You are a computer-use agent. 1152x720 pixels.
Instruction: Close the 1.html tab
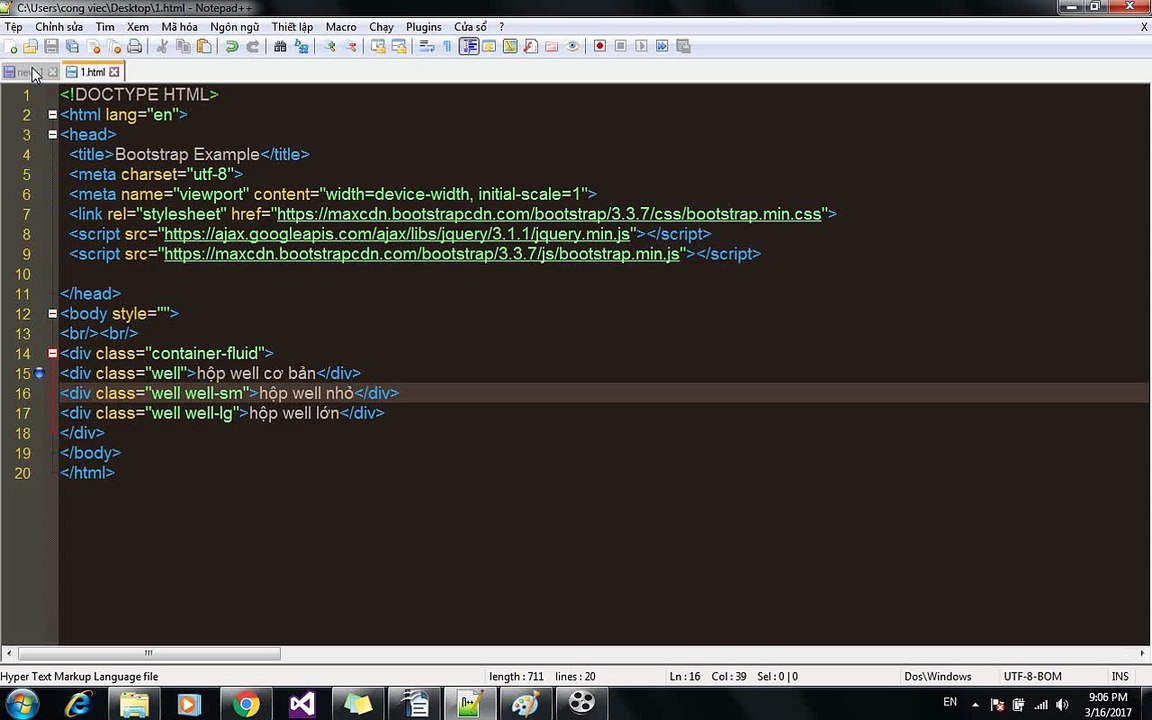click(x=114, y=72)
